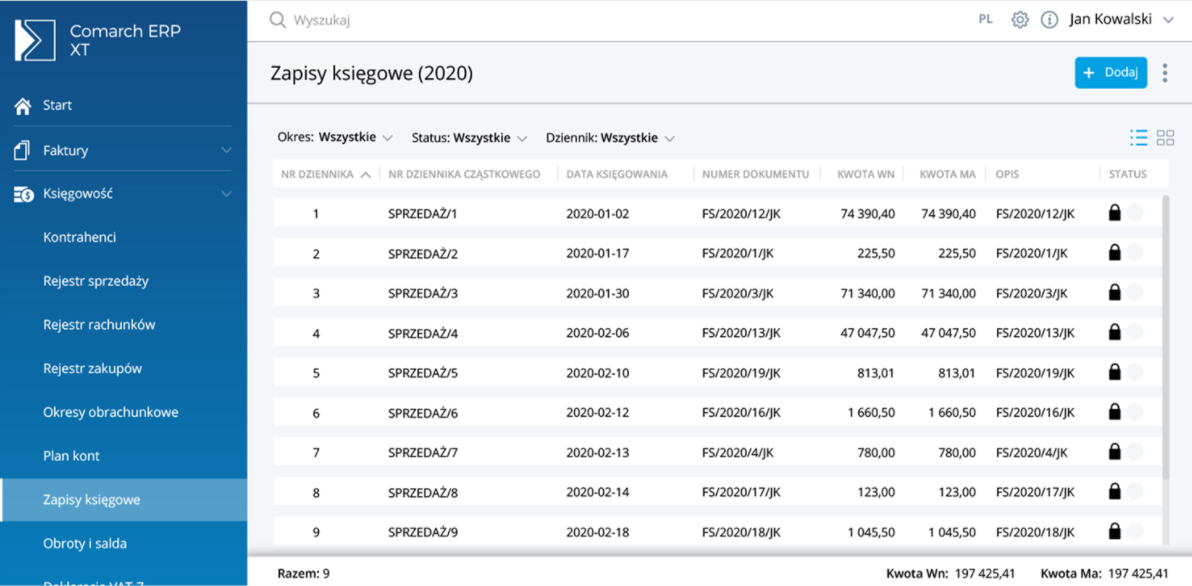The width and height of the screenshot is (1192, 586).
Task: Click the Start home icon
Action: pos(24,105)
